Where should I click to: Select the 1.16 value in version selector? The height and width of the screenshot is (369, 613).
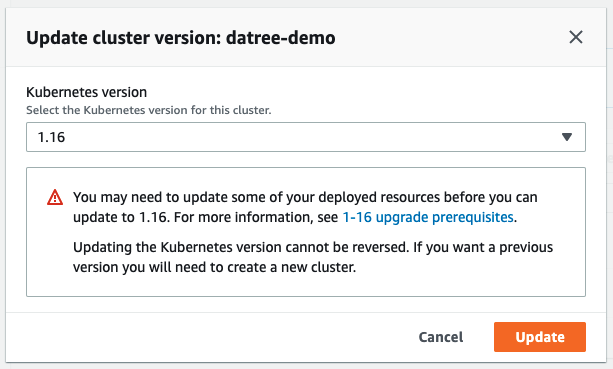(51, 137)
